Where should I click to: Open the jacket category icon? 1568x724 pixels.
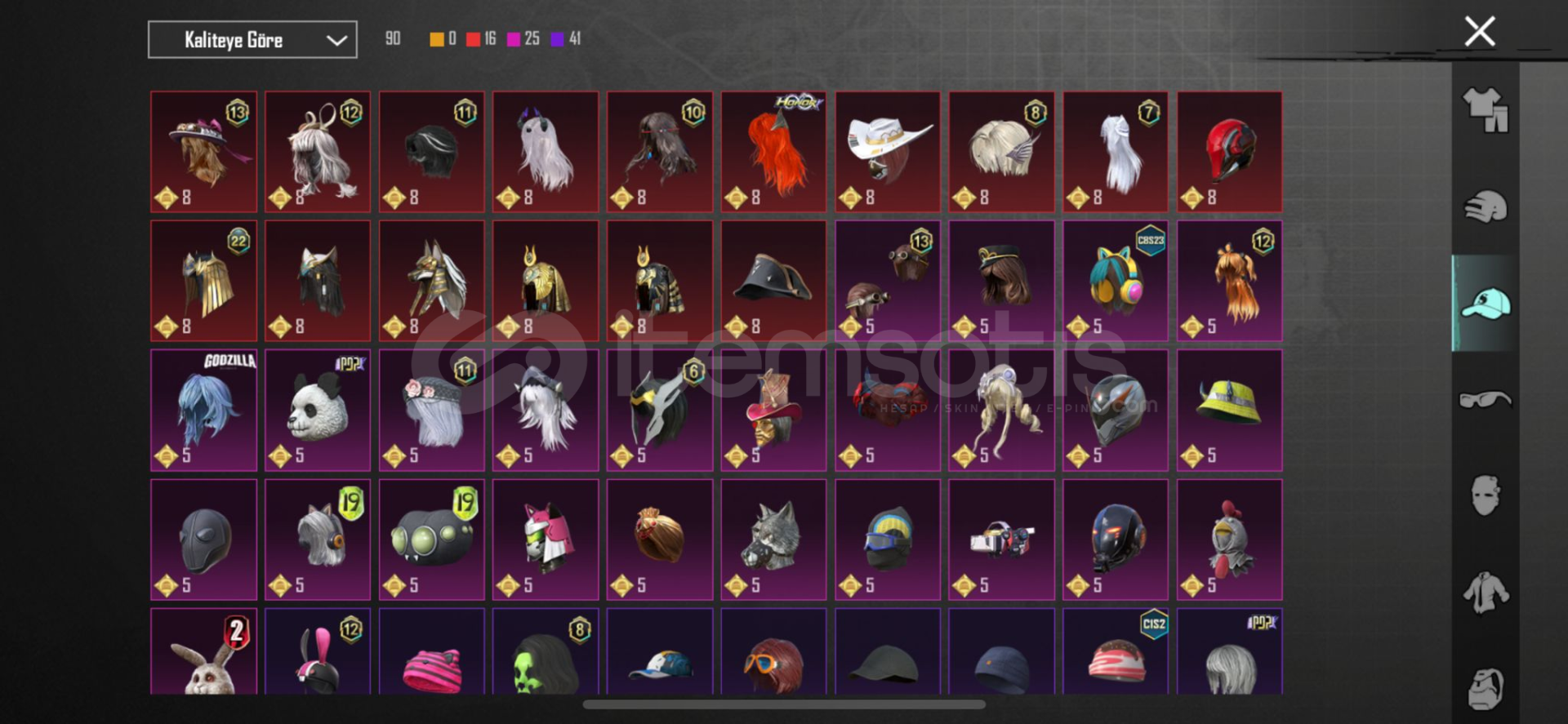pyautogui.click(x=1486, y=593)
